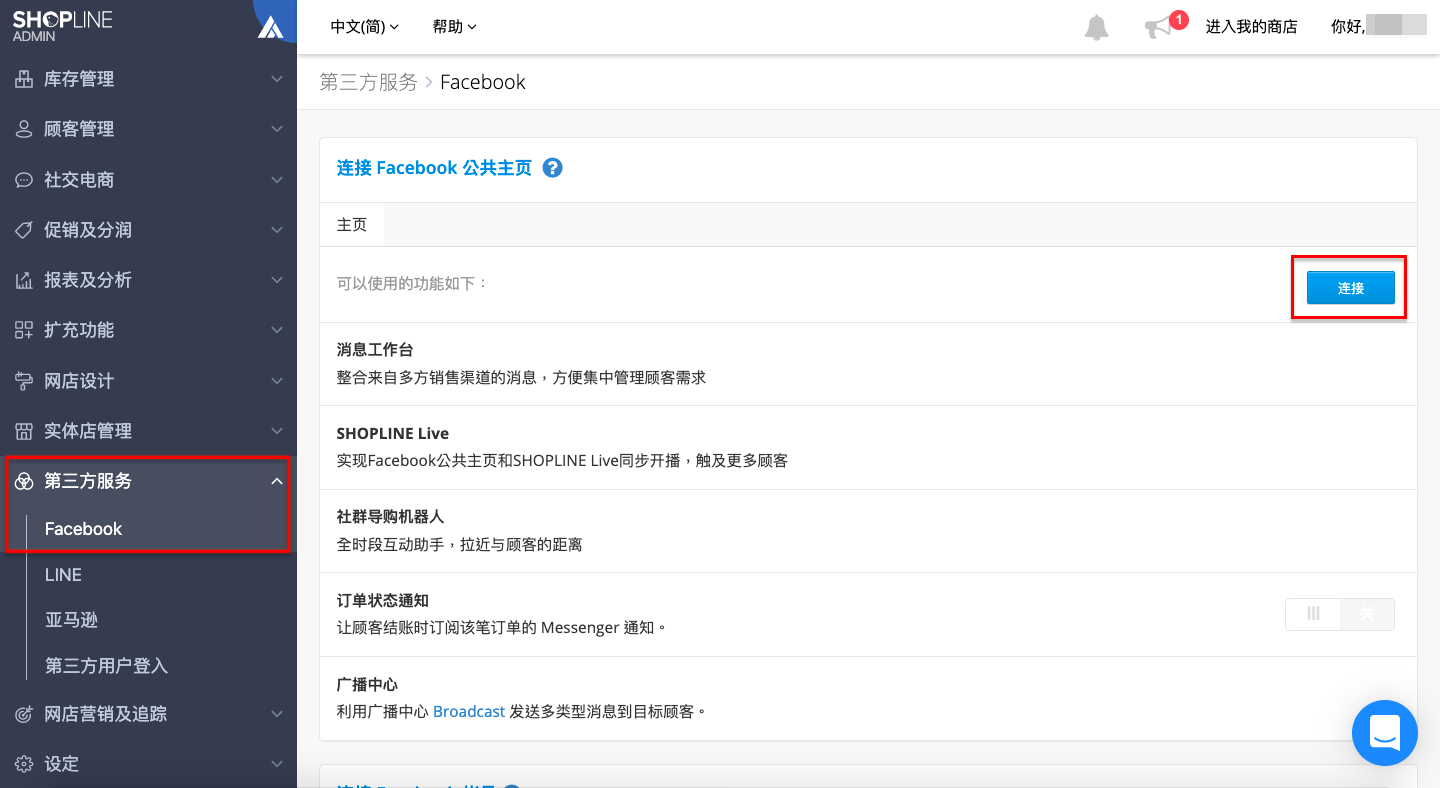Click the 实体店管理 storefront icon
The width and height of the screenshot is (1440, 788).
click(24, 431)
